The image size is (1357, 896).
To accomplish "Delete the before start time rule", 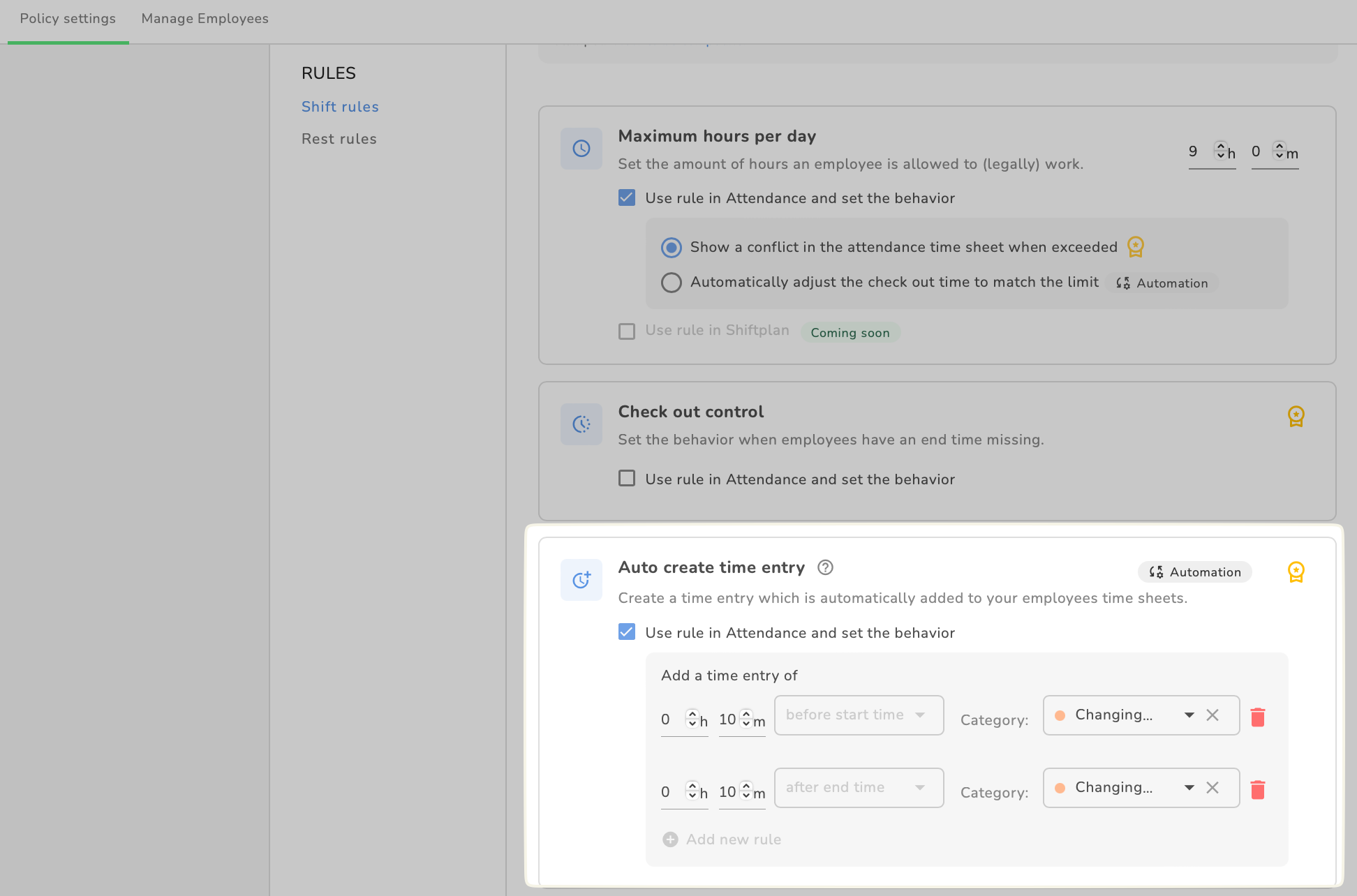I will tap(1258, 717).
